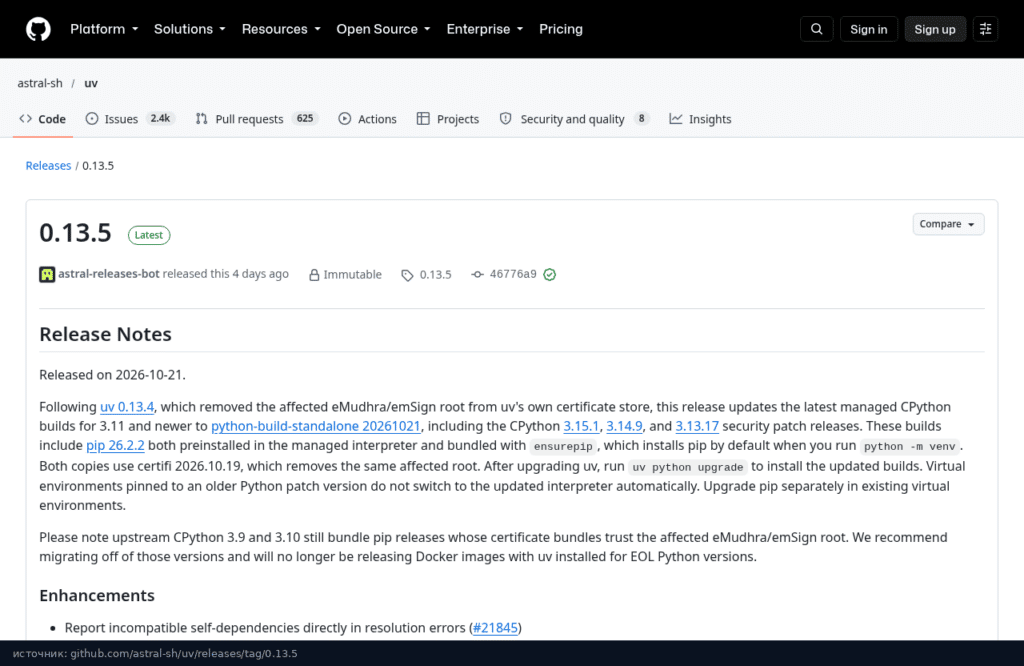Expand the Resources menu

281,29
